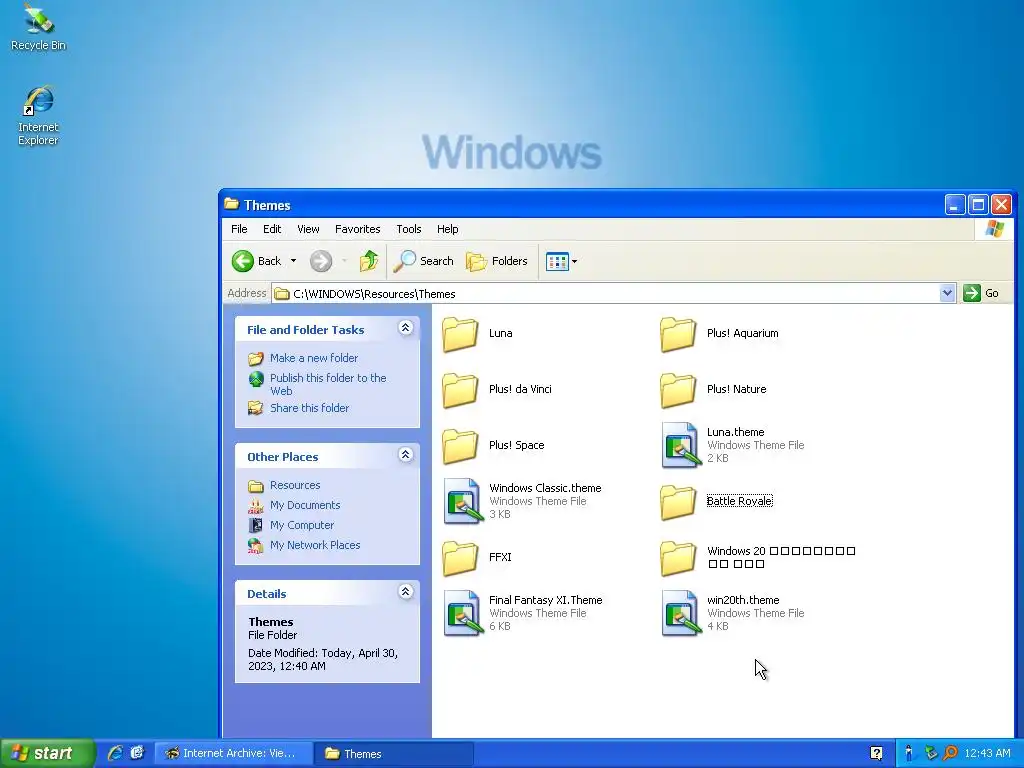Go to Resources in Other Places
Screen dimensions: 1024x768
tap(295, 485)
